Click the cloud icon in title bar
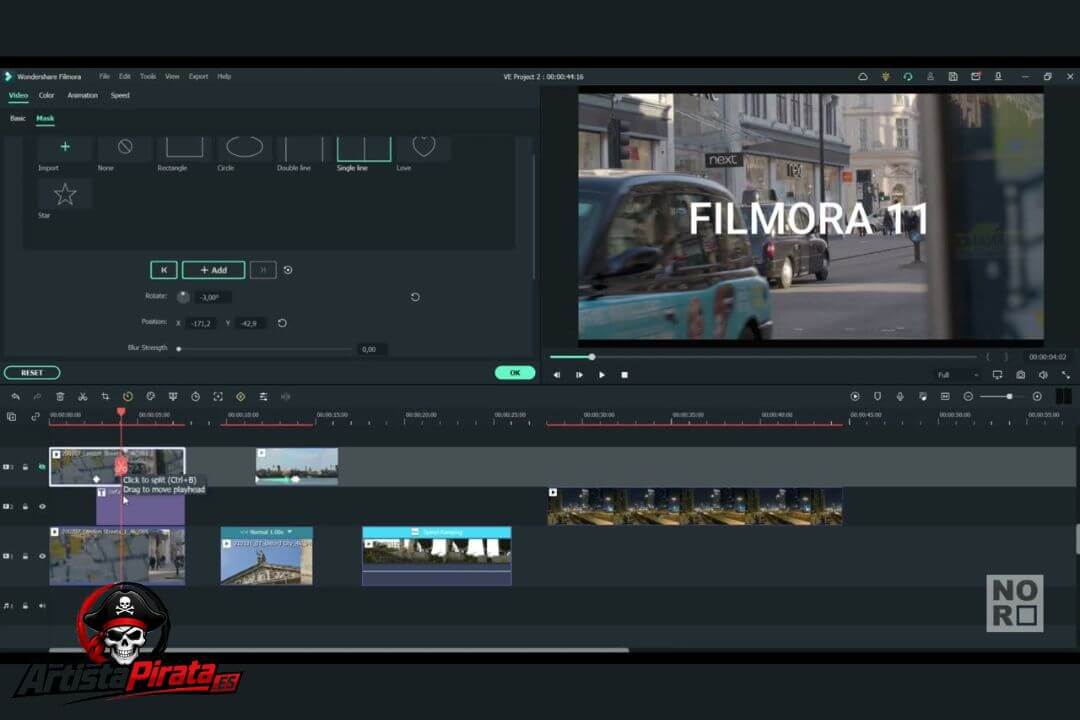The width and height of the screenshot is (1080, 720). click(x=862, y=76)
